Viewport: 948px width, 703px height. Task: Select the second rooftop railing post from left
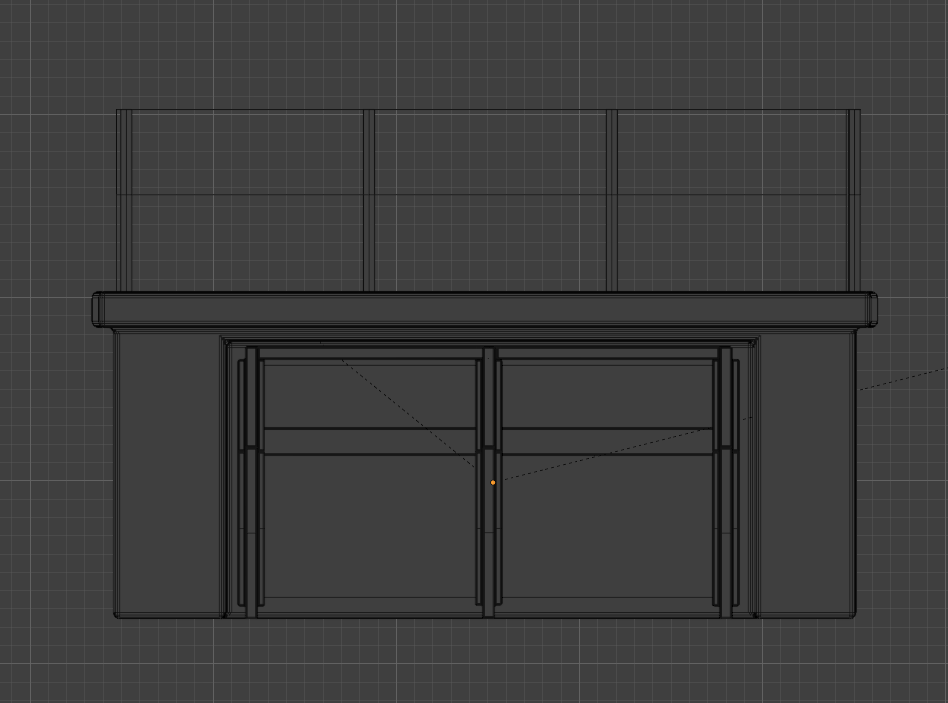(x=369, y=201)
